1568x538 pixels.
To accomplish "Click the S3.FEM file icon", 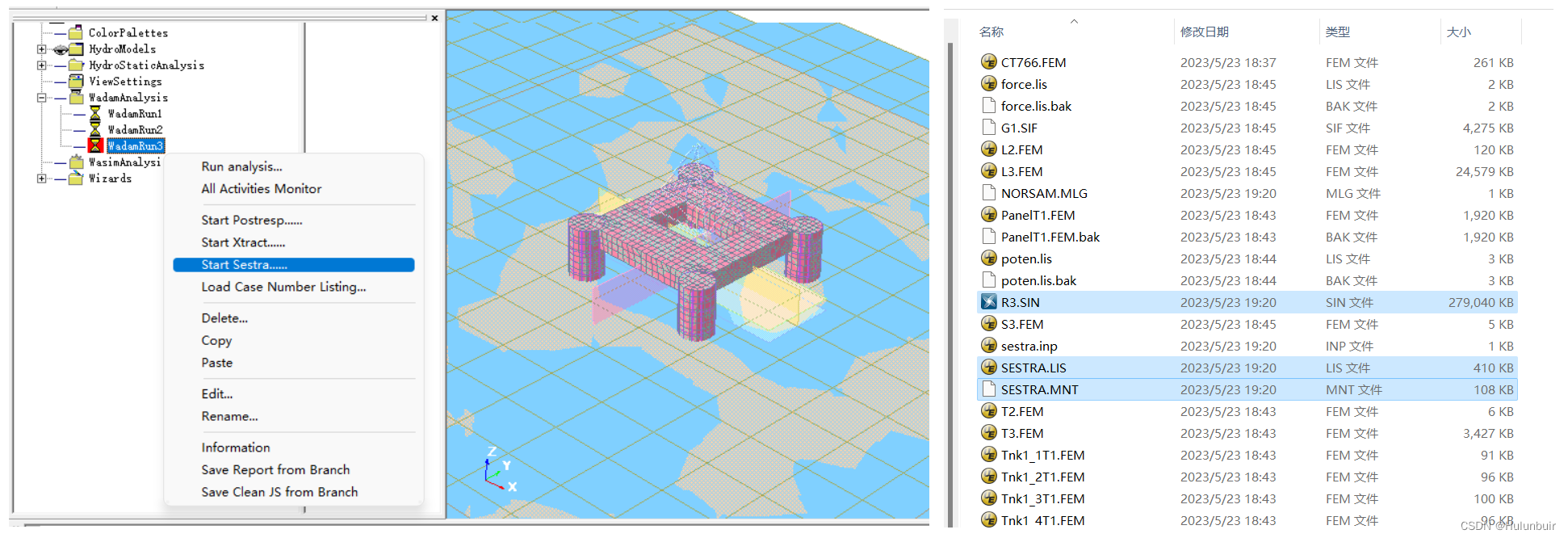I will coord(988,324).
